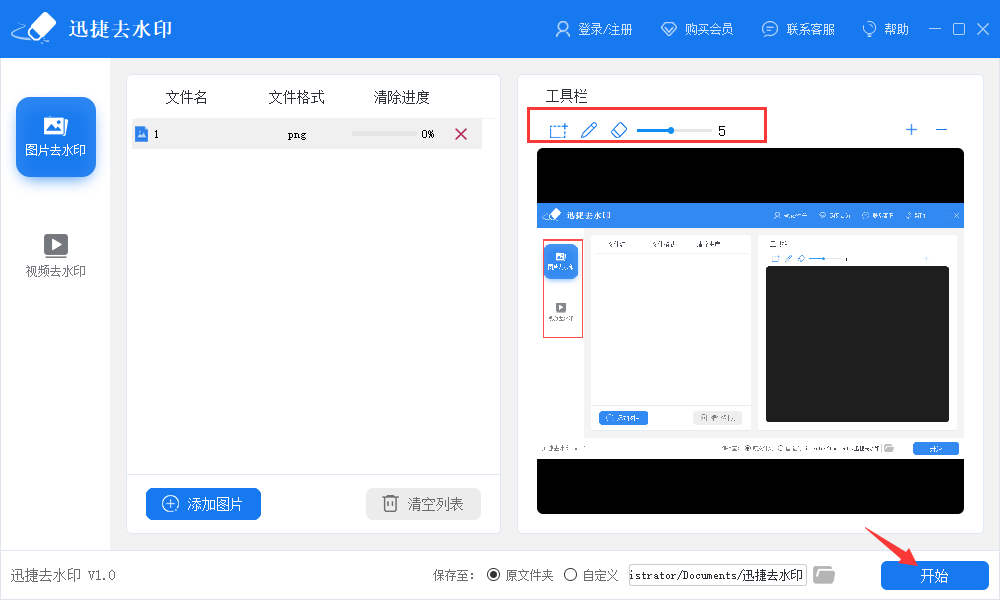This screenshot has height=600, width=1000.
Task: Click the 清空列表 clear list button
Action: pyautogui.click(x=423, y=504)
